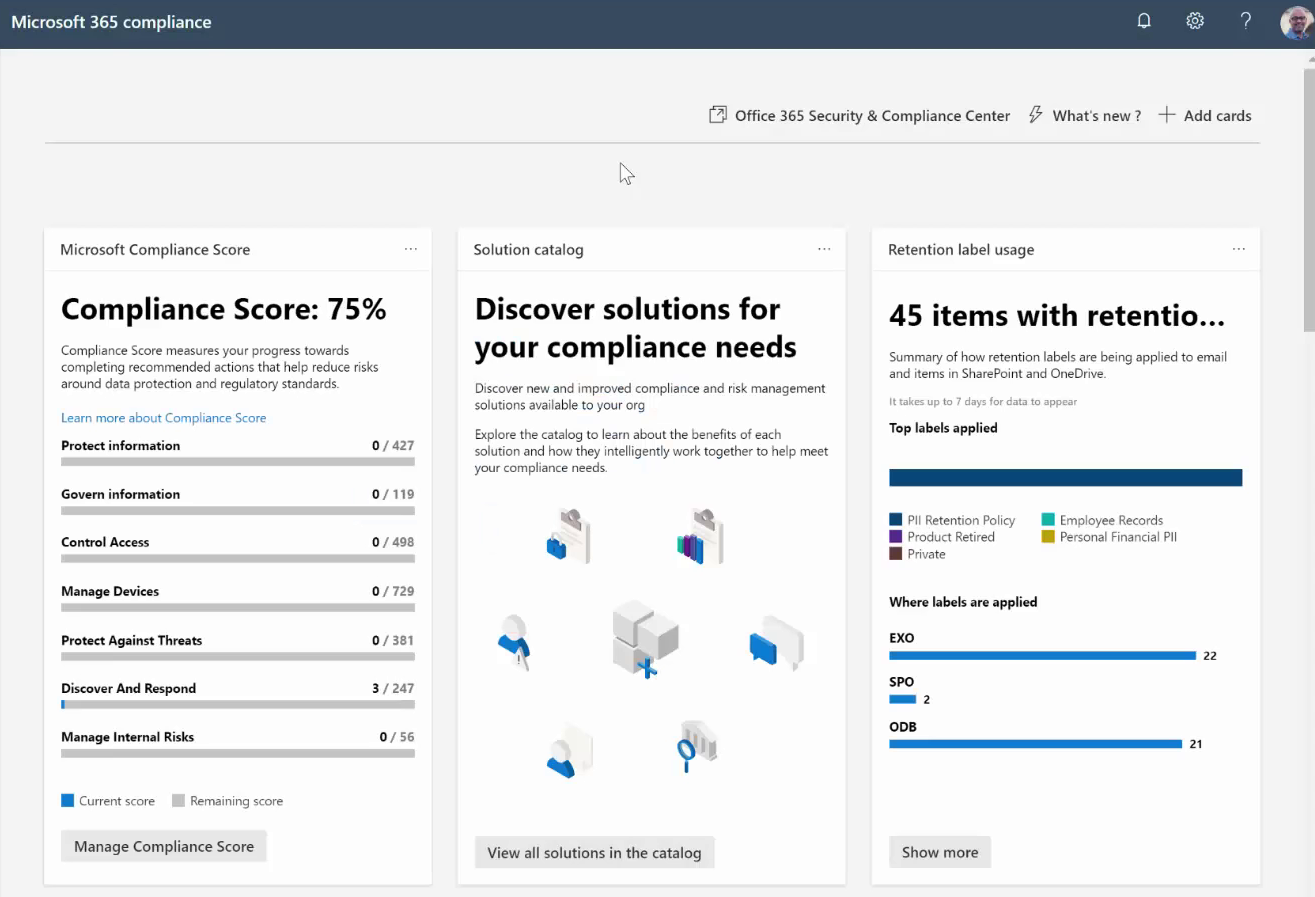Click the Manage Internal Risks progress bar
The image size is (1315, 897).
point(238,753)
